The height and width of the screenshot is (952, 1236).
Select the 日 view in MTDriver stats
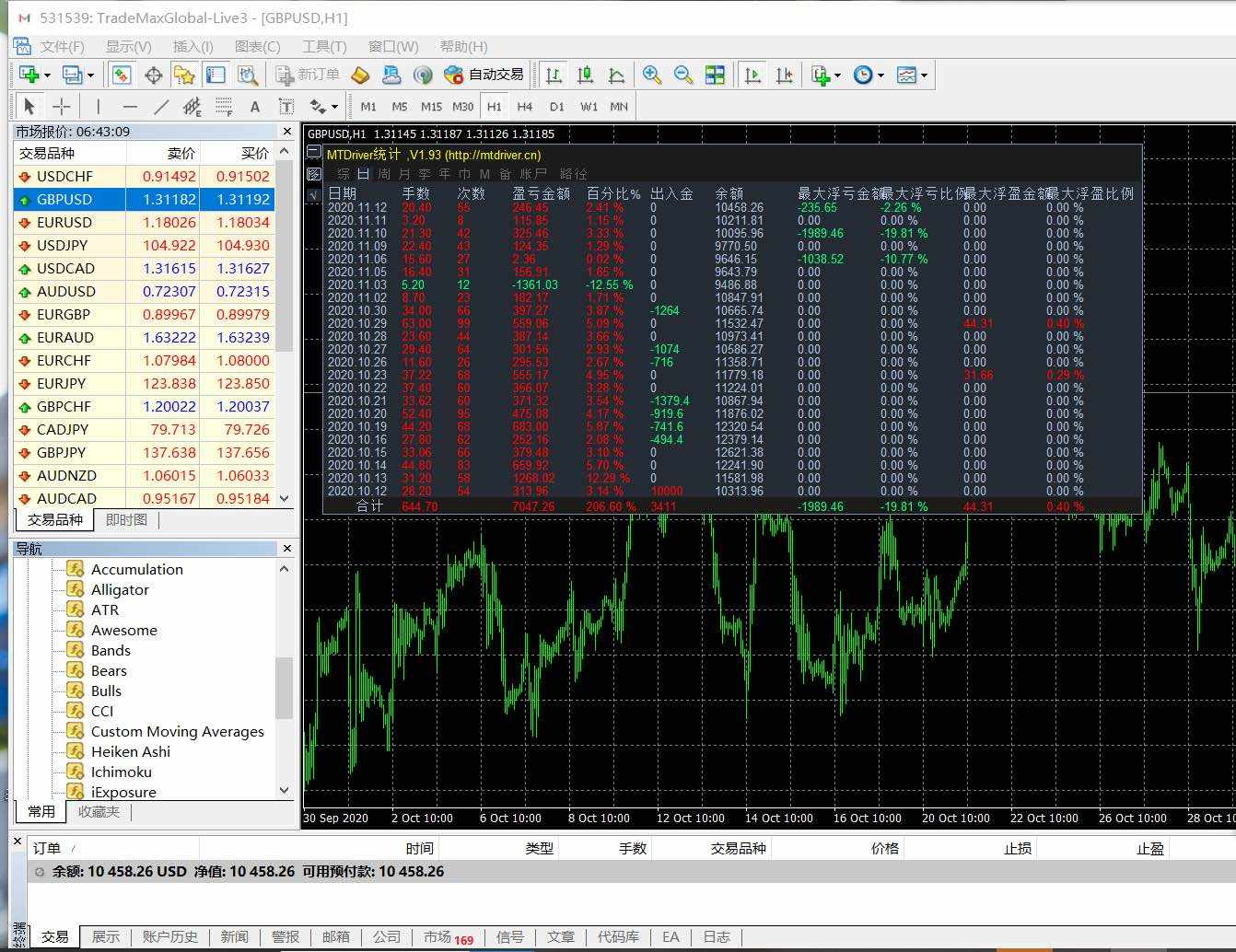pyautogui.click(x=363, y=174)
